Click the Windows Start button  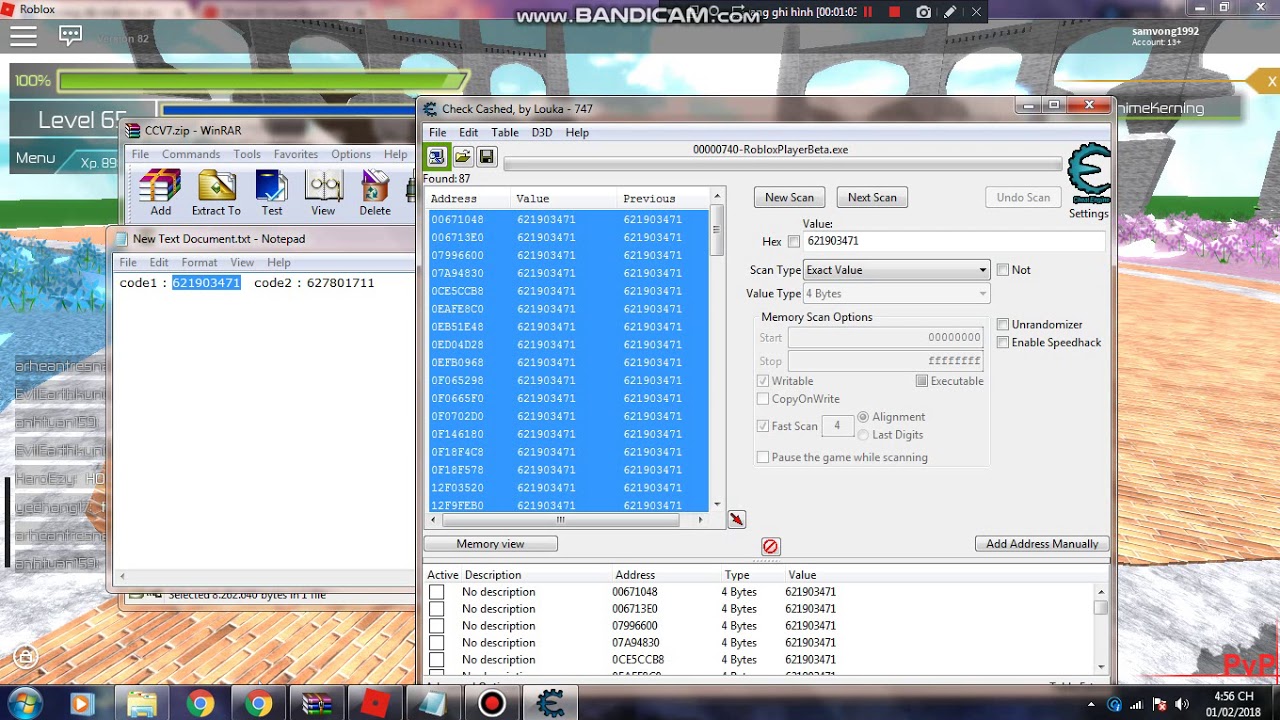[26, 703]
